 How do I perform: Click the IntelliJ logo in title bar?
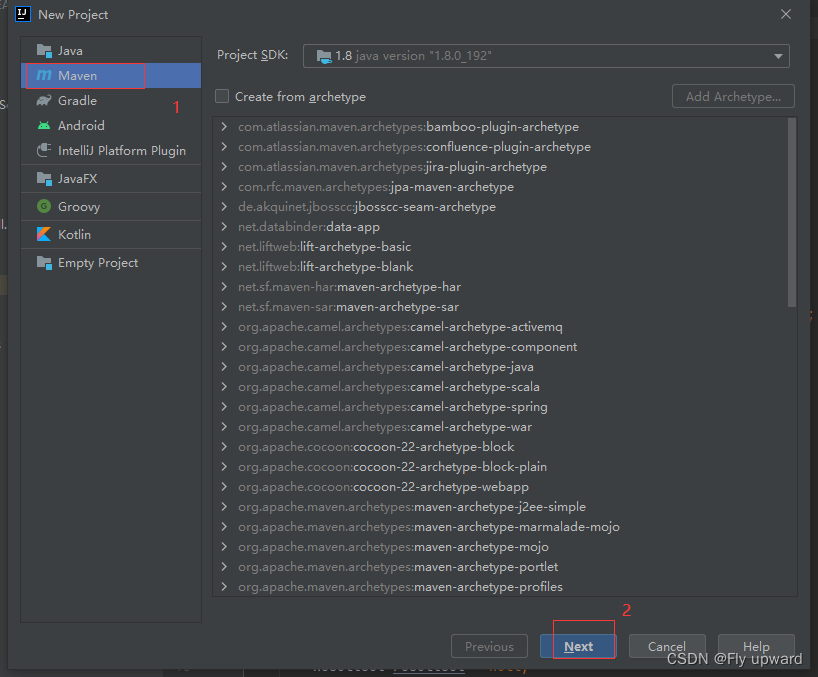[x=23, y=14]
